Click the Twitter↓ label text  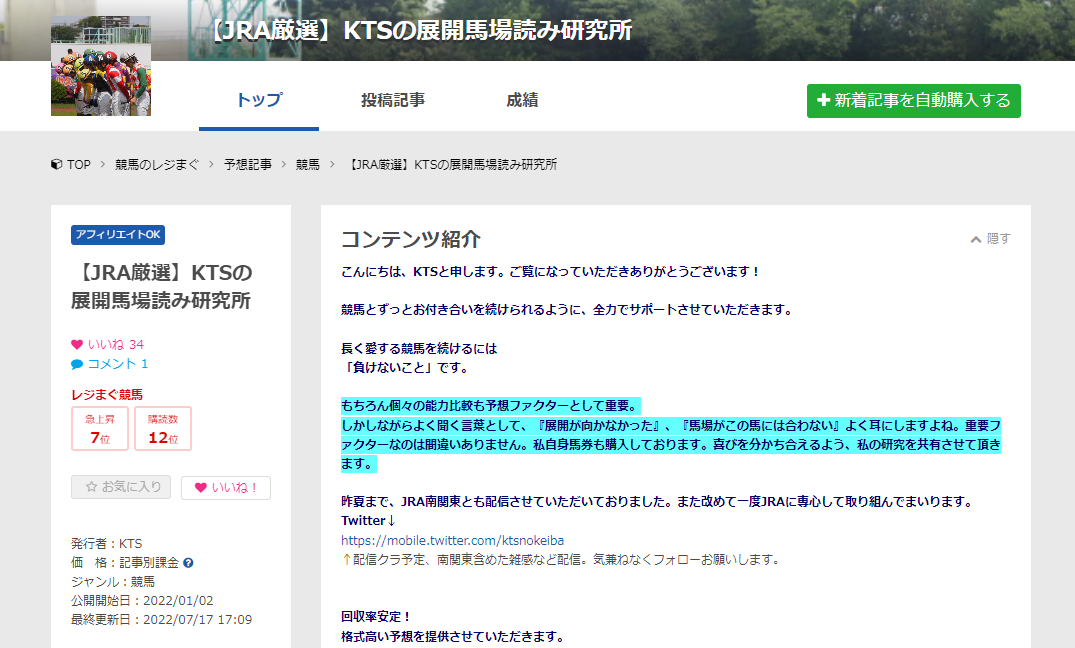(369, 520)
